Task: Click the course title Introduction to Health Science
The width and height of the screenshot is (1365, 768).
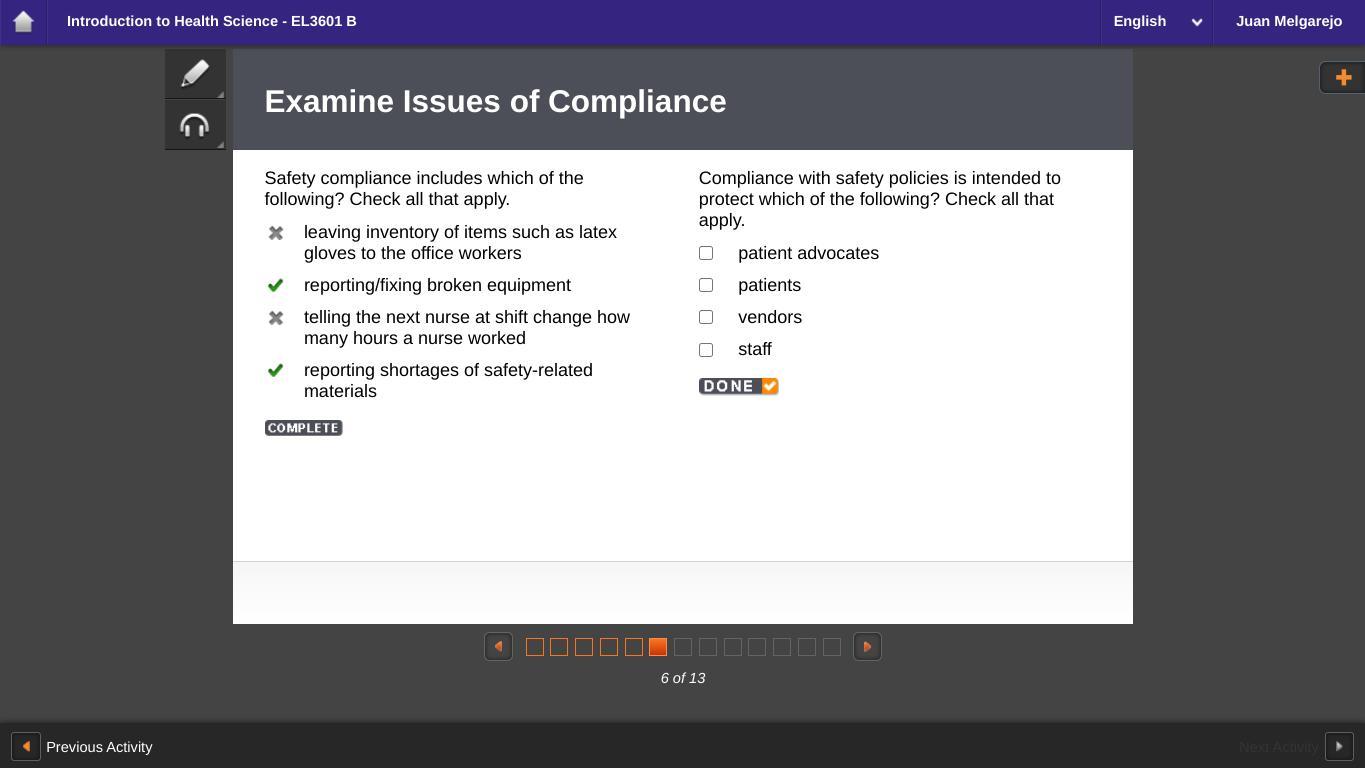Action: tap(211, 21)
